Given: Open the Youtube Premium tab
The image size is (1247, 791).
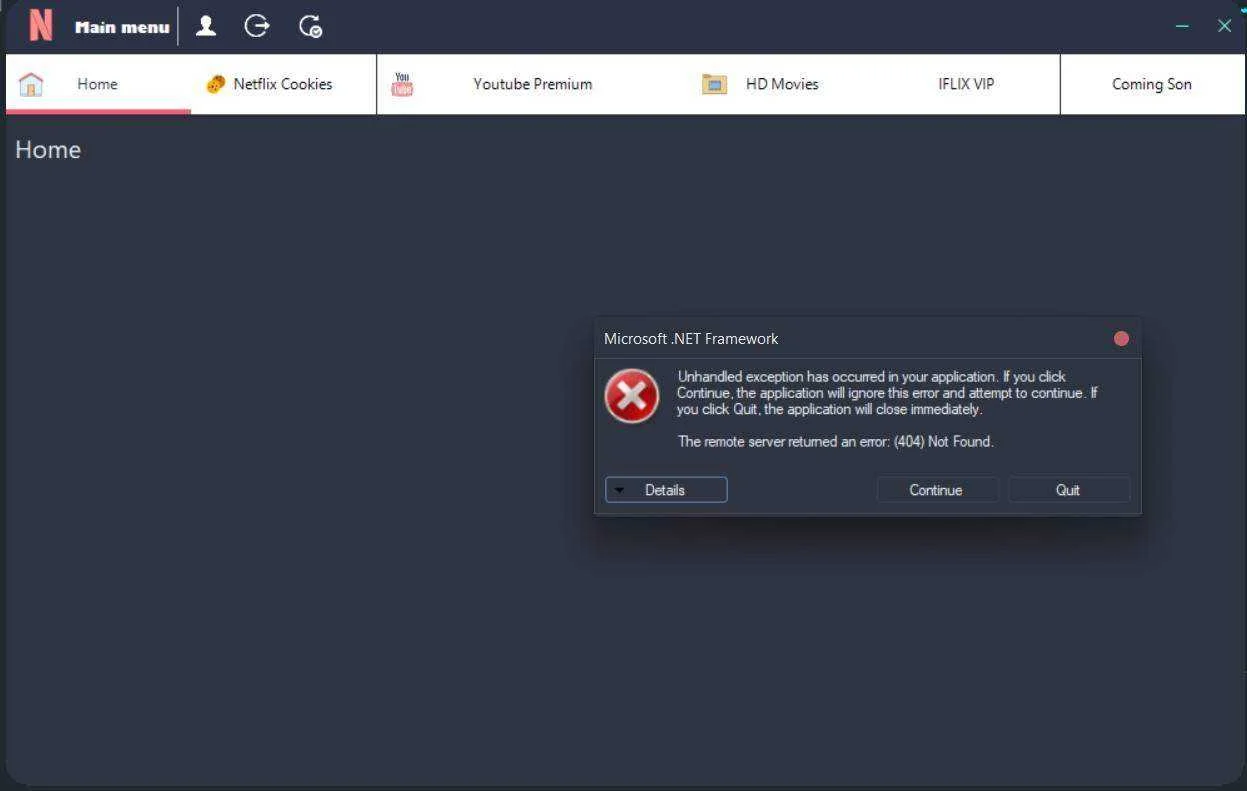Looking at the screenshot, I should [533, 84].
